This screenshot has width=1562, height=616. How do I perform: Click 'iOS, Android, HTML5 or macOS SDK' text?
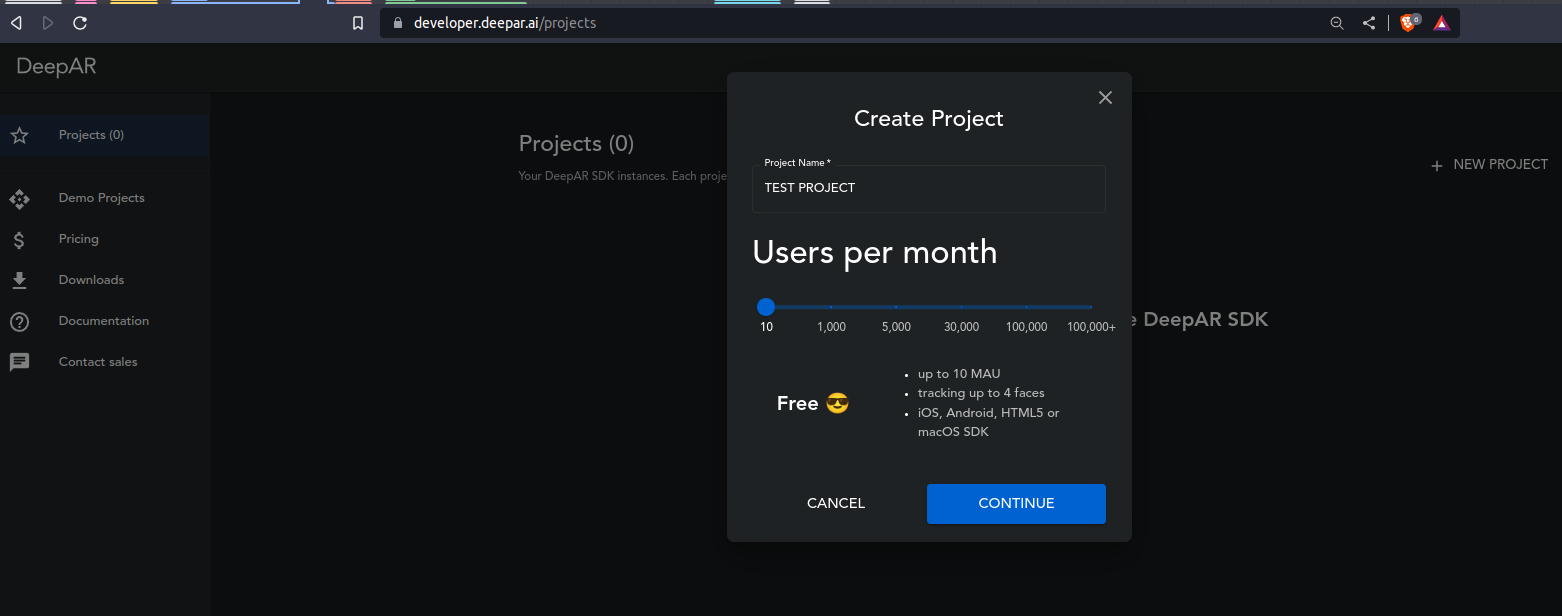pyautogui.click(x=988, y=422)
